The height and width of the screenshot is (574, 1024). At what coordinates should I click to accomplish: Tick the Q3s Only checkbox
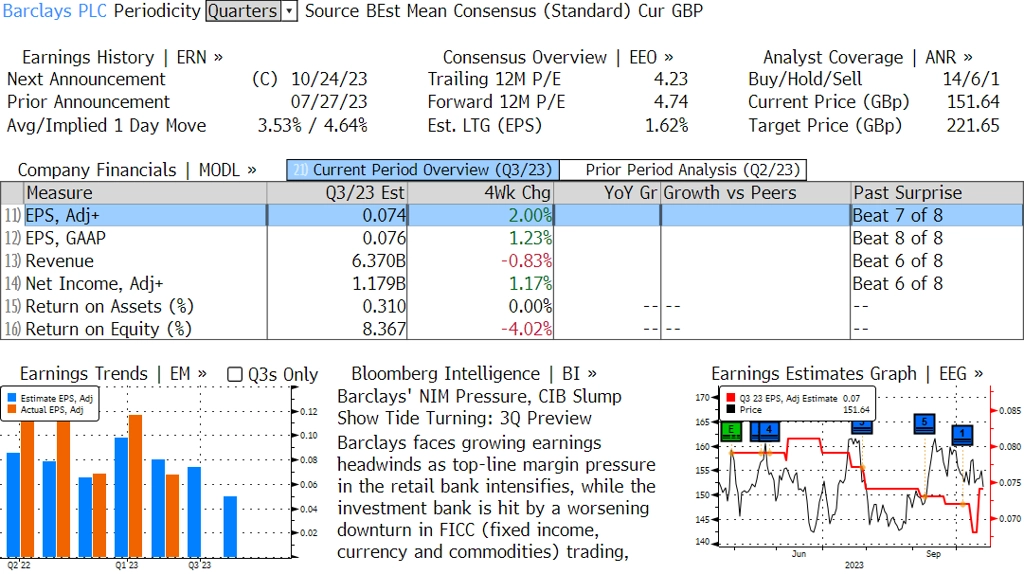(234, 374)
